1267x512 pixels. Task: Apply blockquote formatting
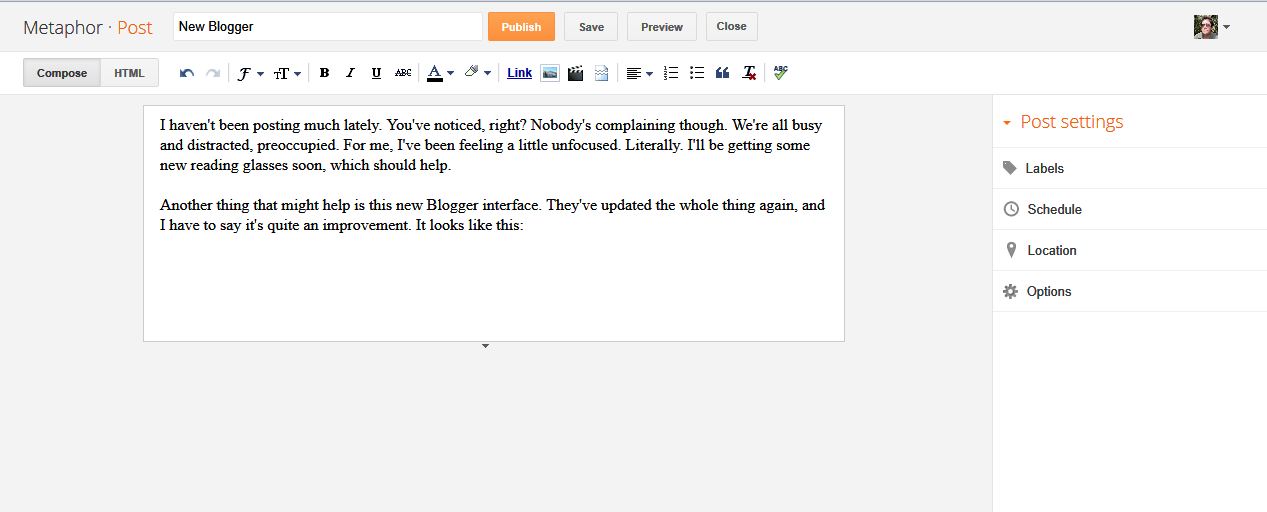tap(723, 73)
